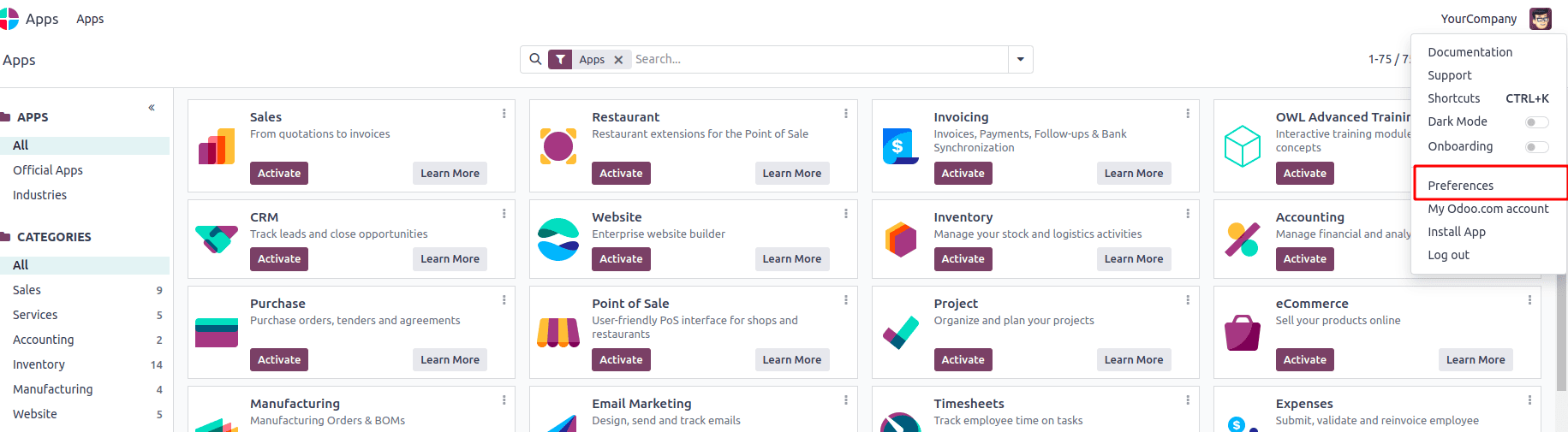Click the Purchase app icon
1568x432 pixels.
(217, 332)
